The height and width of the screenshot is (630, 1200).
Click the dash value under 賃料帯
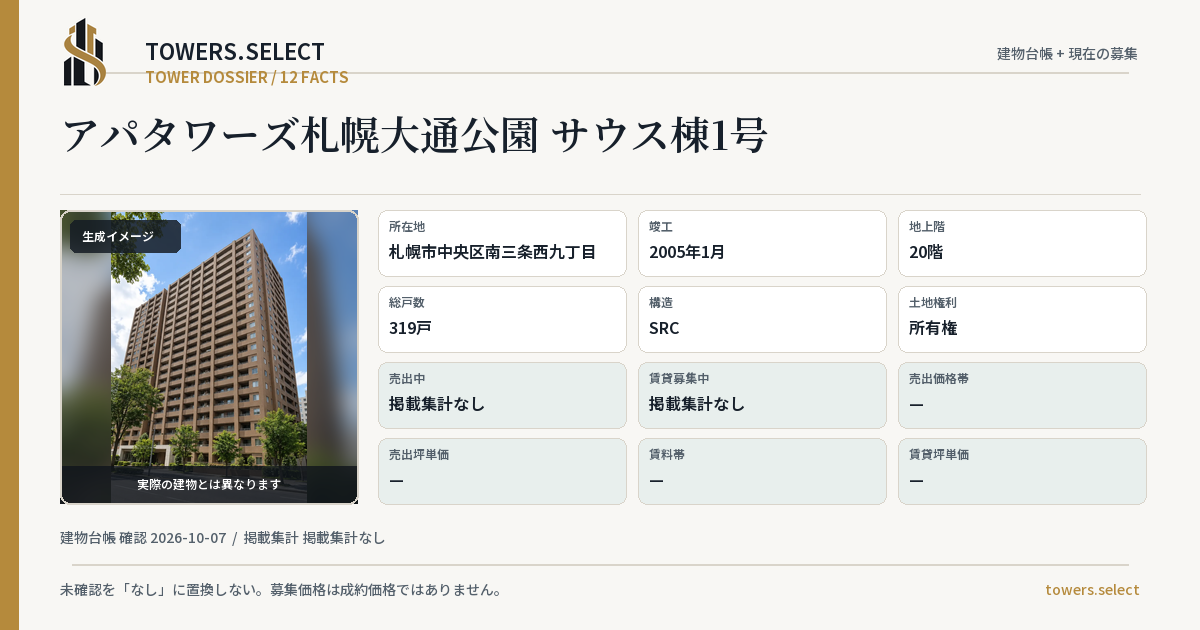click(x=656, y=480)
